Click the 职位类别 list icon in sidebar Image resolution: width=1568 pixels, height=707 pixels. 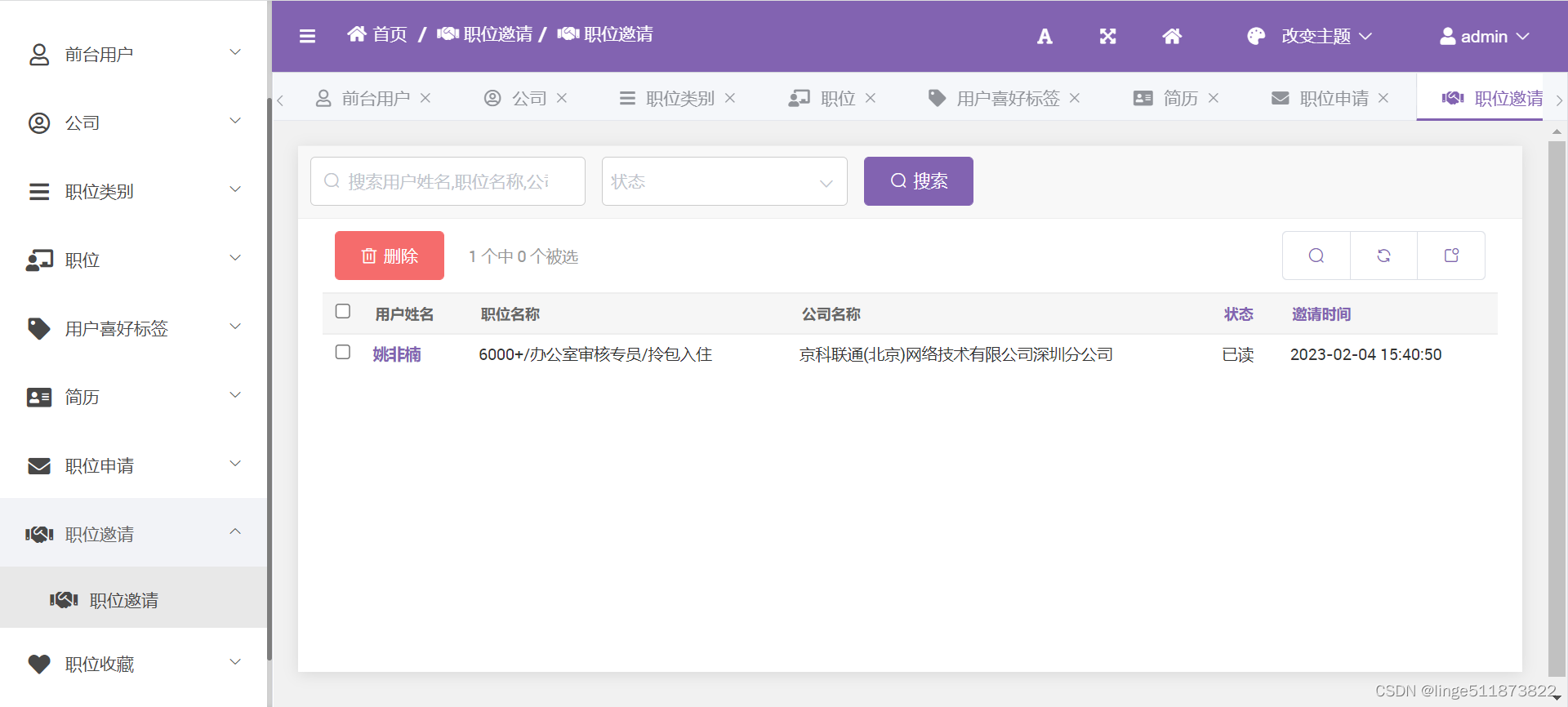39,192
